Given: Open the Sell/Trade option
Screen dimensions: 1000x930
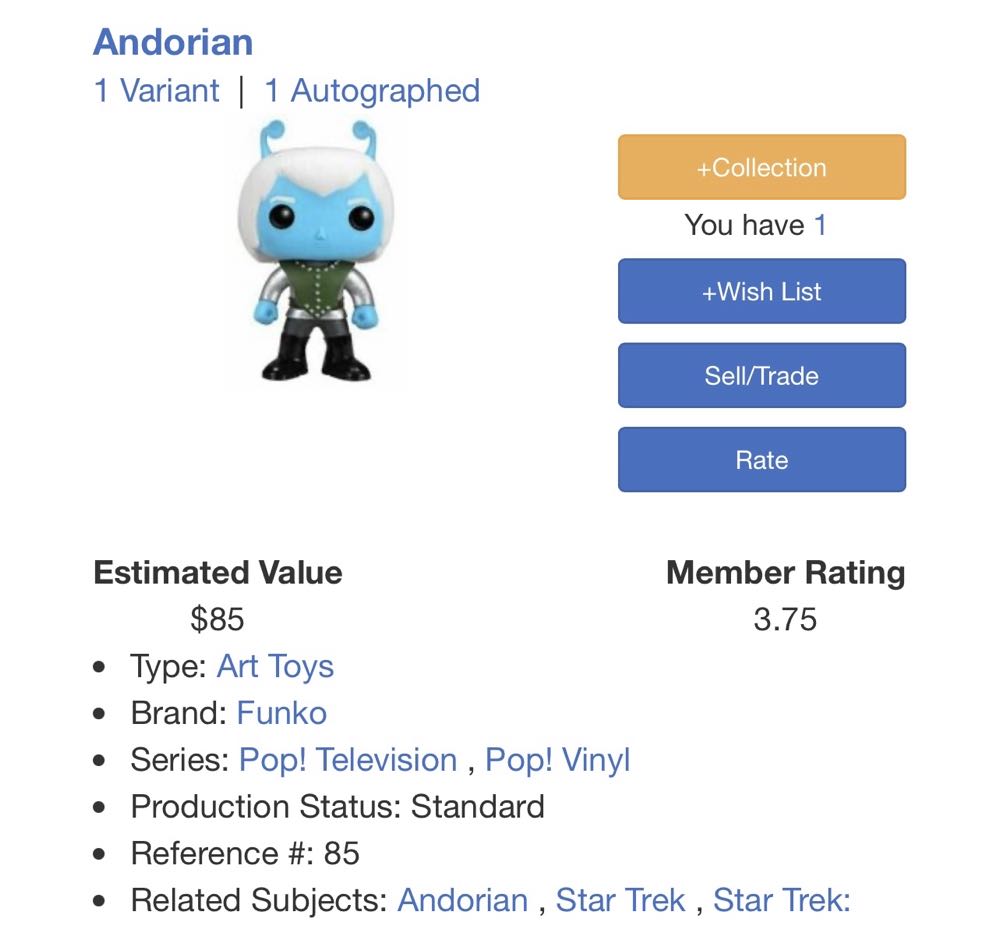Looking at the screenshot, I should pyautogui.click(x=761, y=375).
